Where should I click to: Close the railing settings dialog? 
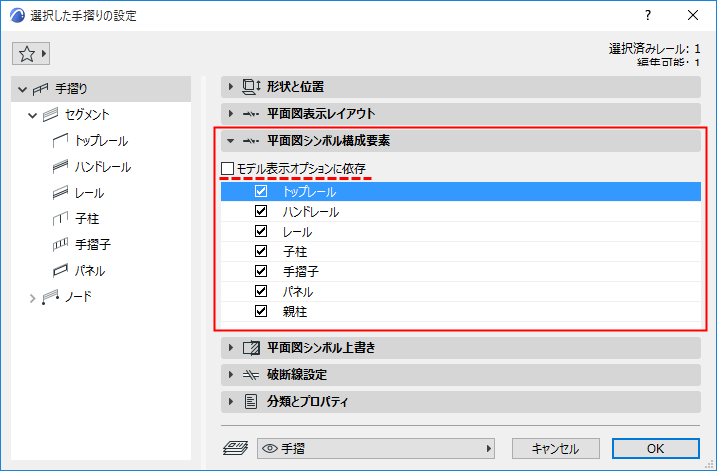(693, 15)
